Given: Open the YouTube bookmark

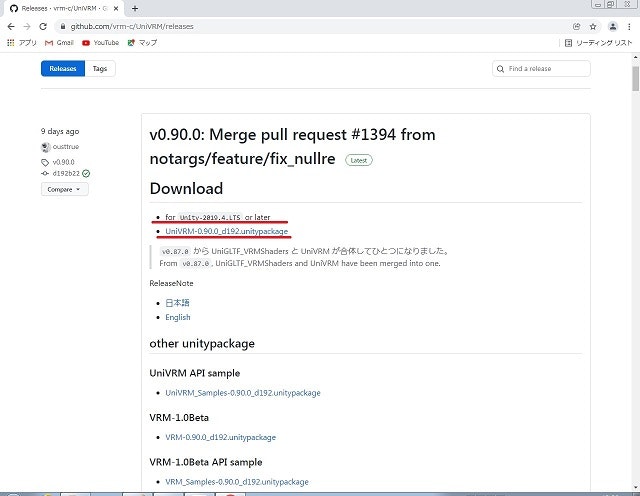Looking at the screenshot, I should 100,42.
